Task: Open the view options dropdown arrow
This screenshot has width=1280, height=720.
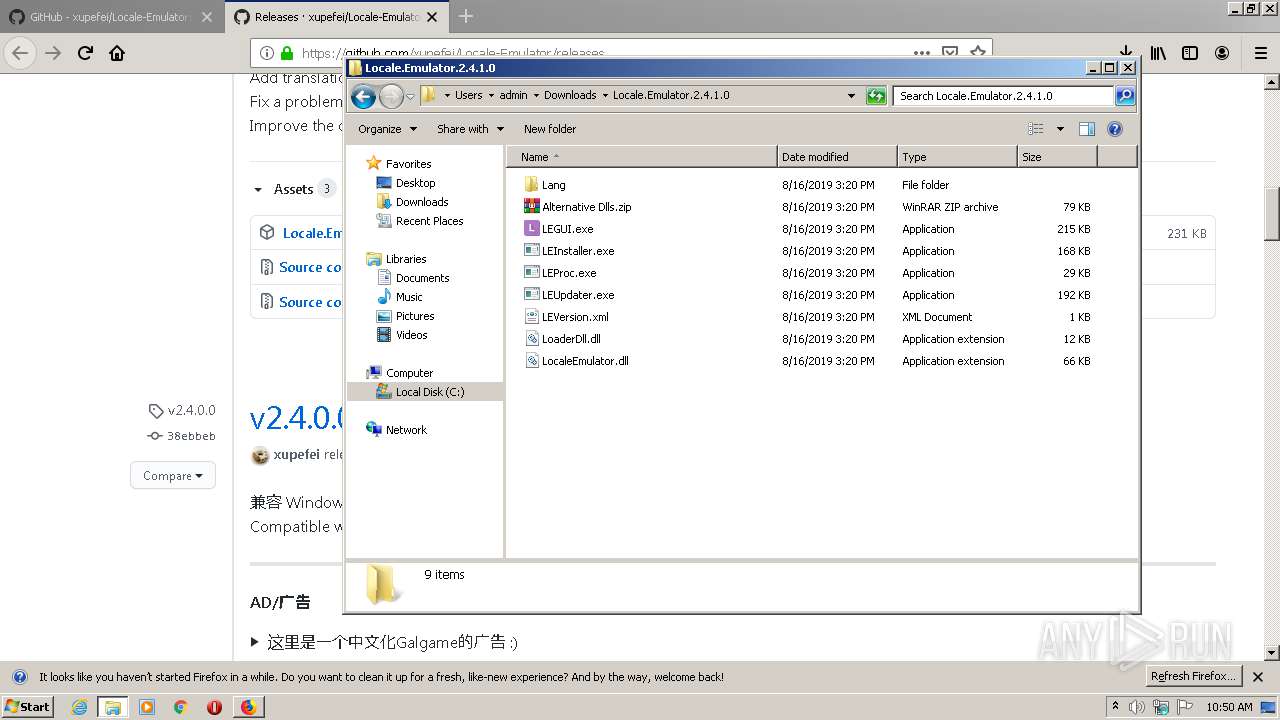Action: pos(1060,129)
